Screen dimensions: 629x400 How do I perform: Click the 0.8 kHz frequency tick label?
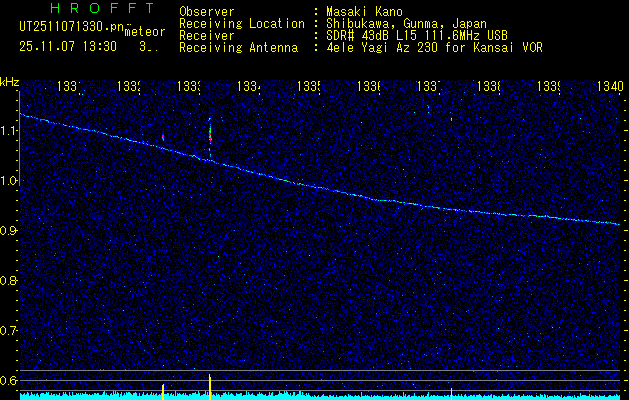pos(10,281)
